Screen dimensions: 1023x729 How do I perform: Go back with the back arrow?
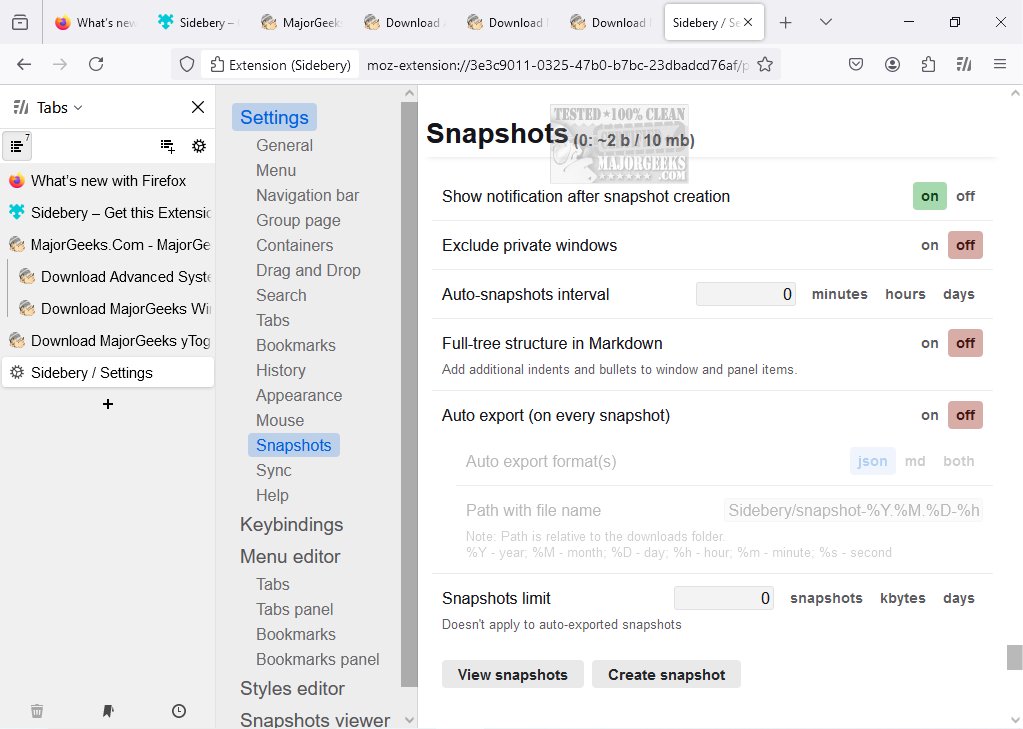click(x=24, y=64)
